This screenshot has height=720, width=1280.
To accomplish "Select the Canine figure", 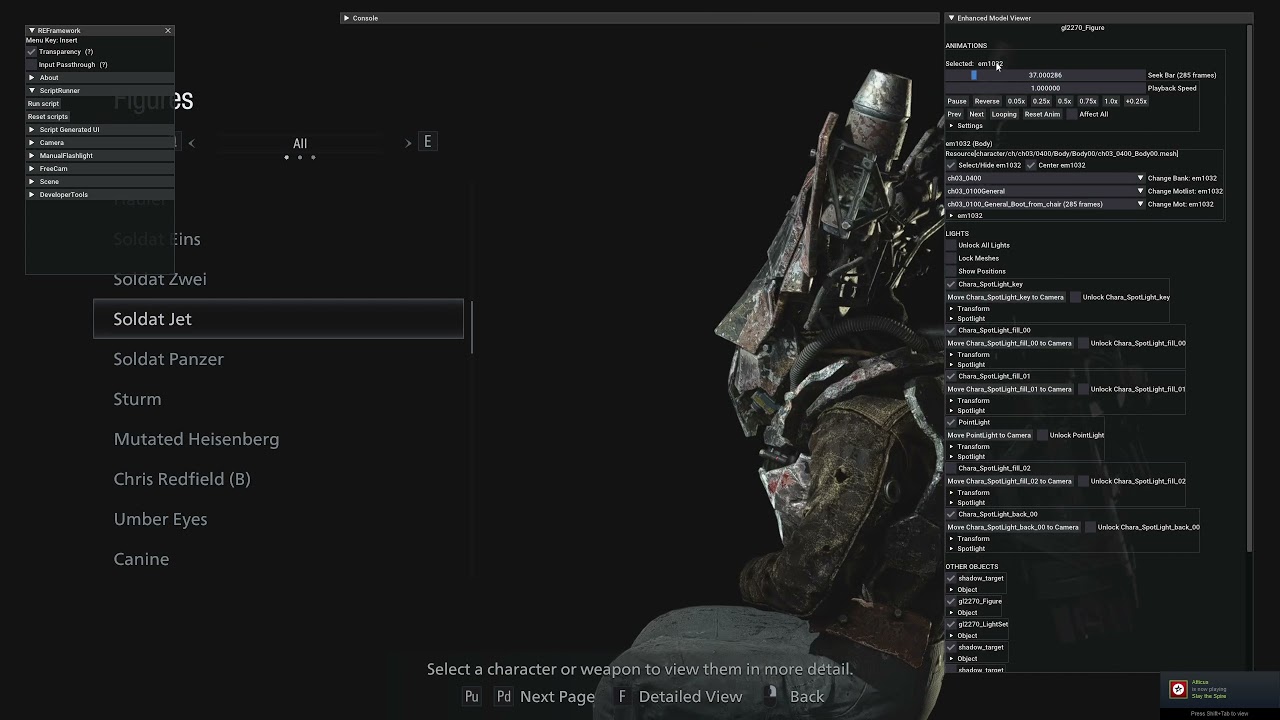I will coord(141,559).
